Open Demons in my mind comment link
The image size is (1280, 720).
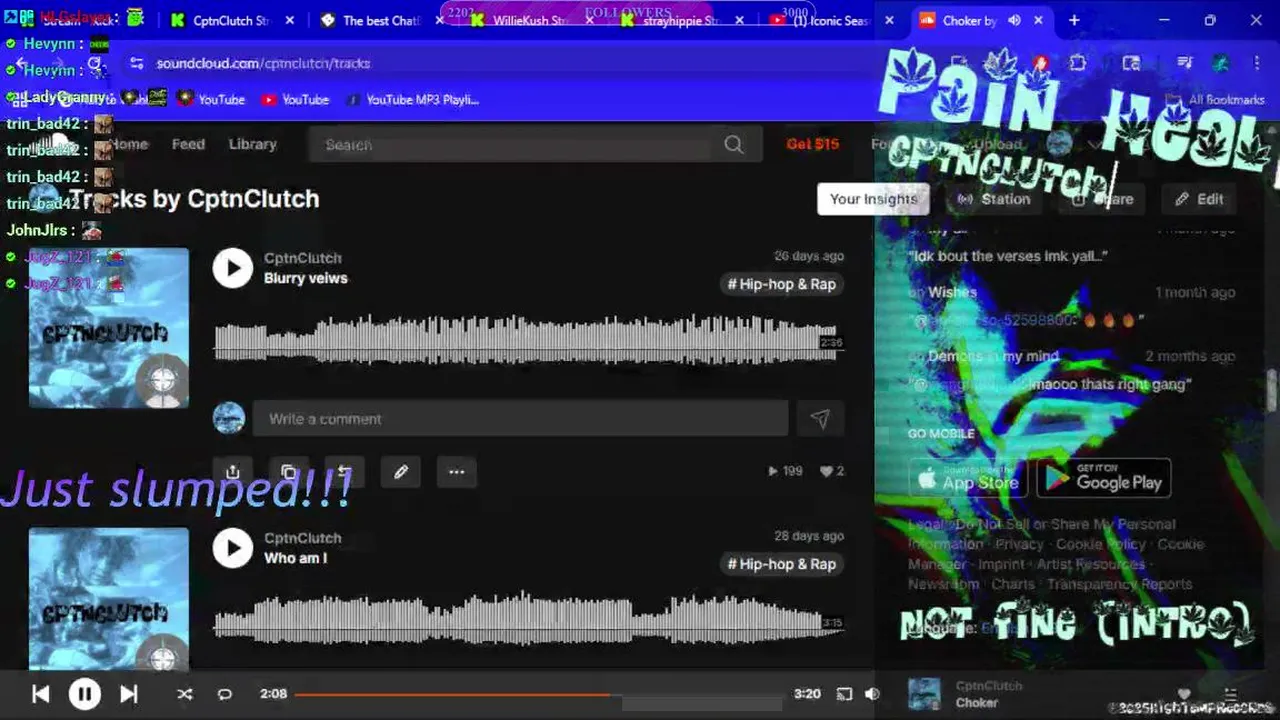(x=993, y=356)
